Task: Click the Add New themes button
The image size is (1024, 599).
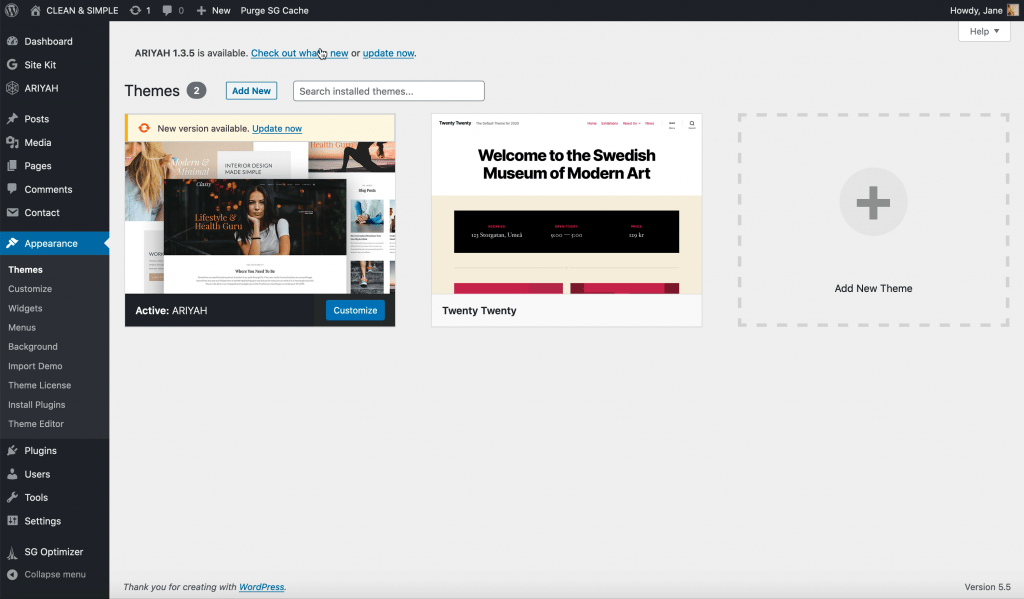Action: coord(251,90)
